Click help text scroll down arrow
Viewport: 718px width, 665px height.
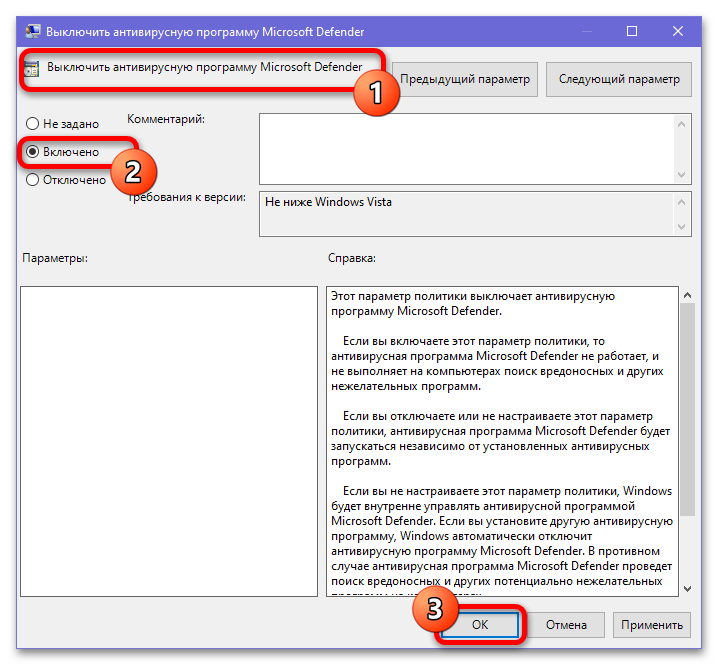687,589
